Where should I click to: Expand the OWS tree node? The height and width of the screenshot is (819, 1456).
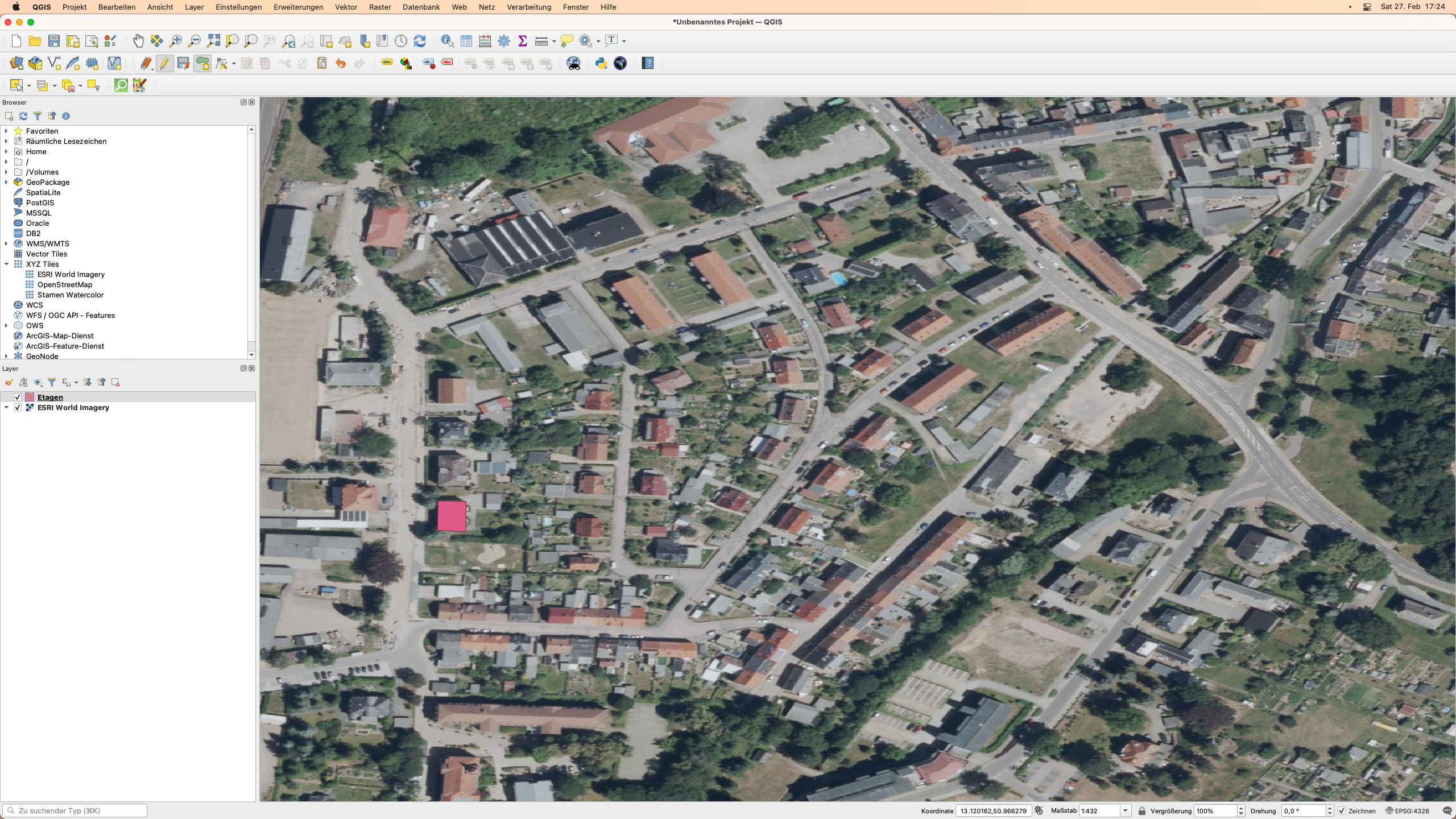6,325
